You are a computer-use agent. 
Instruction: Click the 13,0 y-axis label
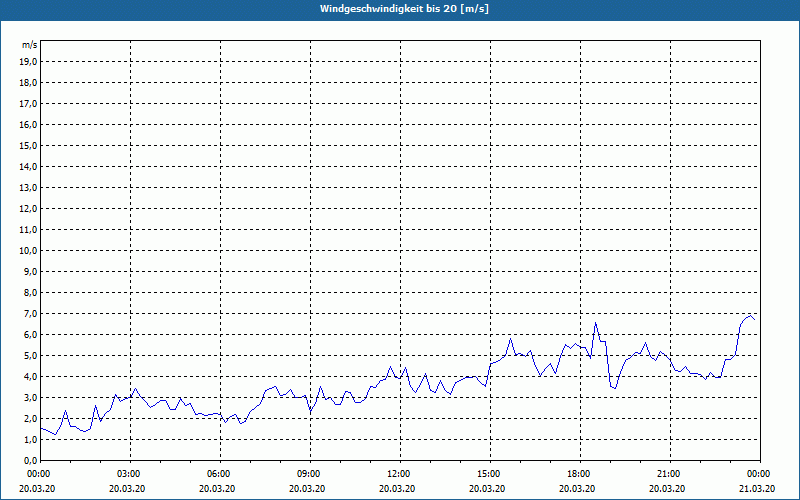click(x=29, y=188)
